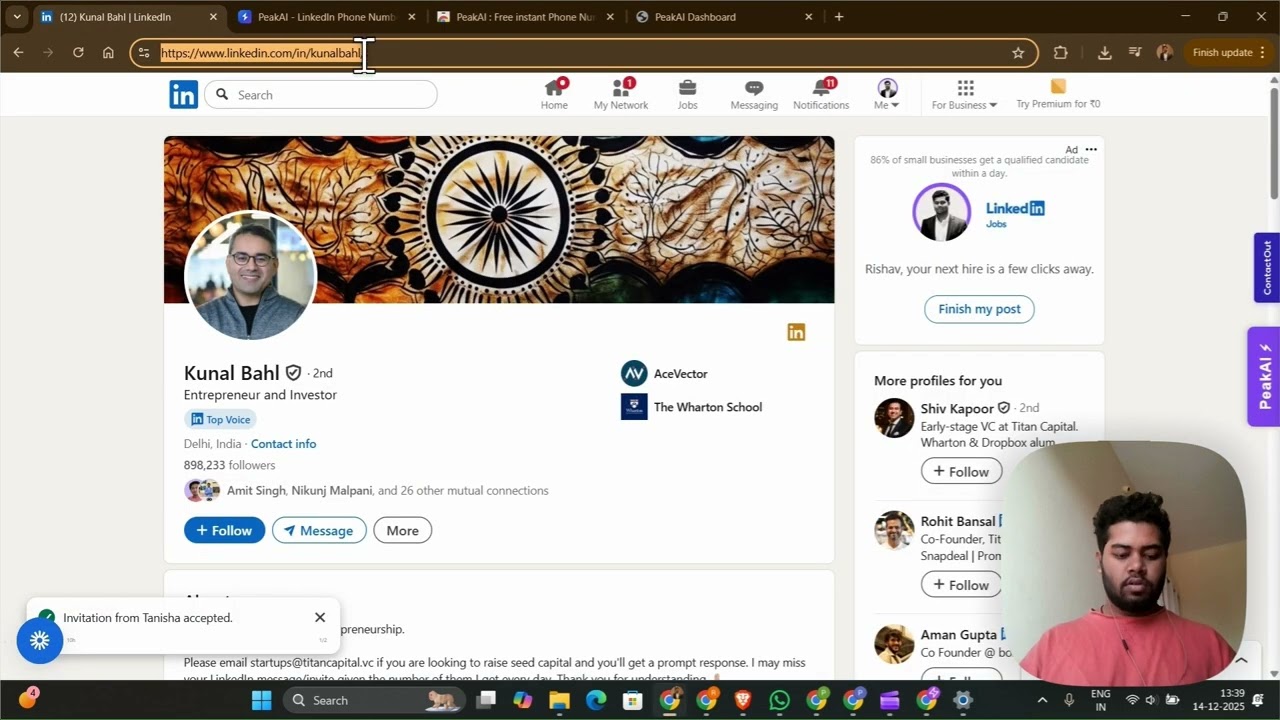
Task: Open browser home page icon
Action: pyautogui.click(x=108, y=53)
